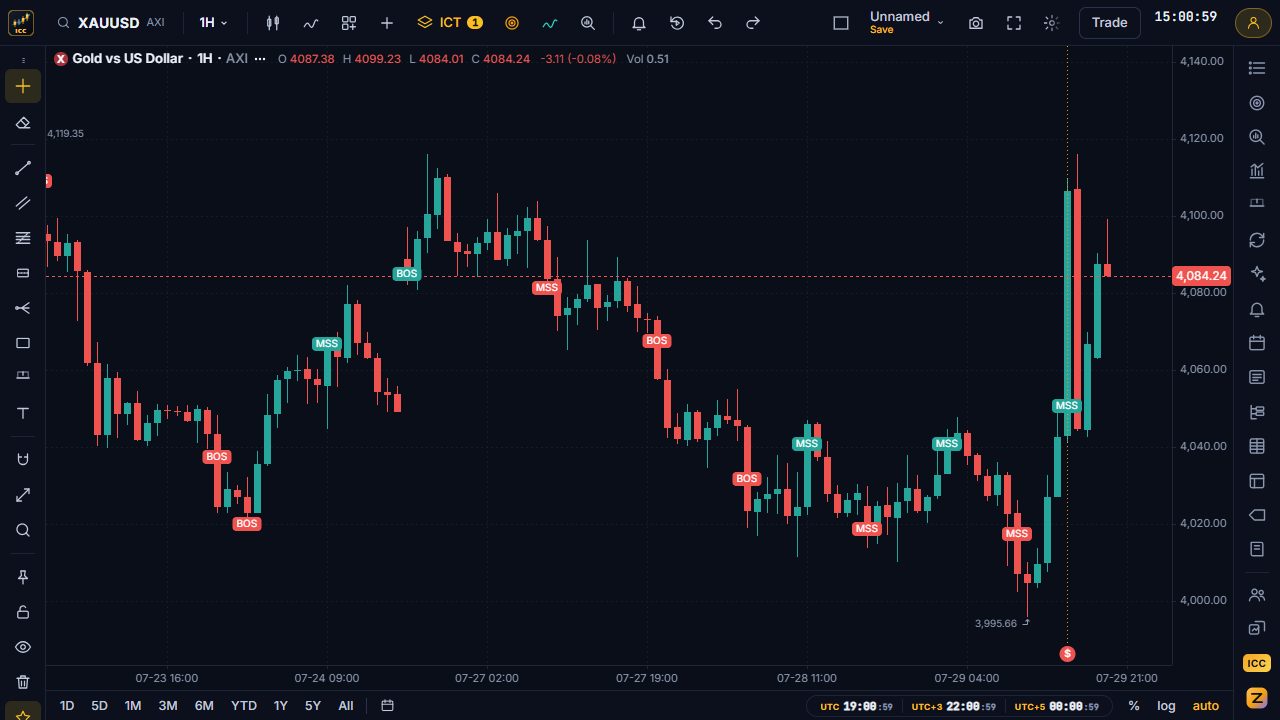Select the crosshair cursor tool
The image size is (1280, 720).
coord(23,86)
